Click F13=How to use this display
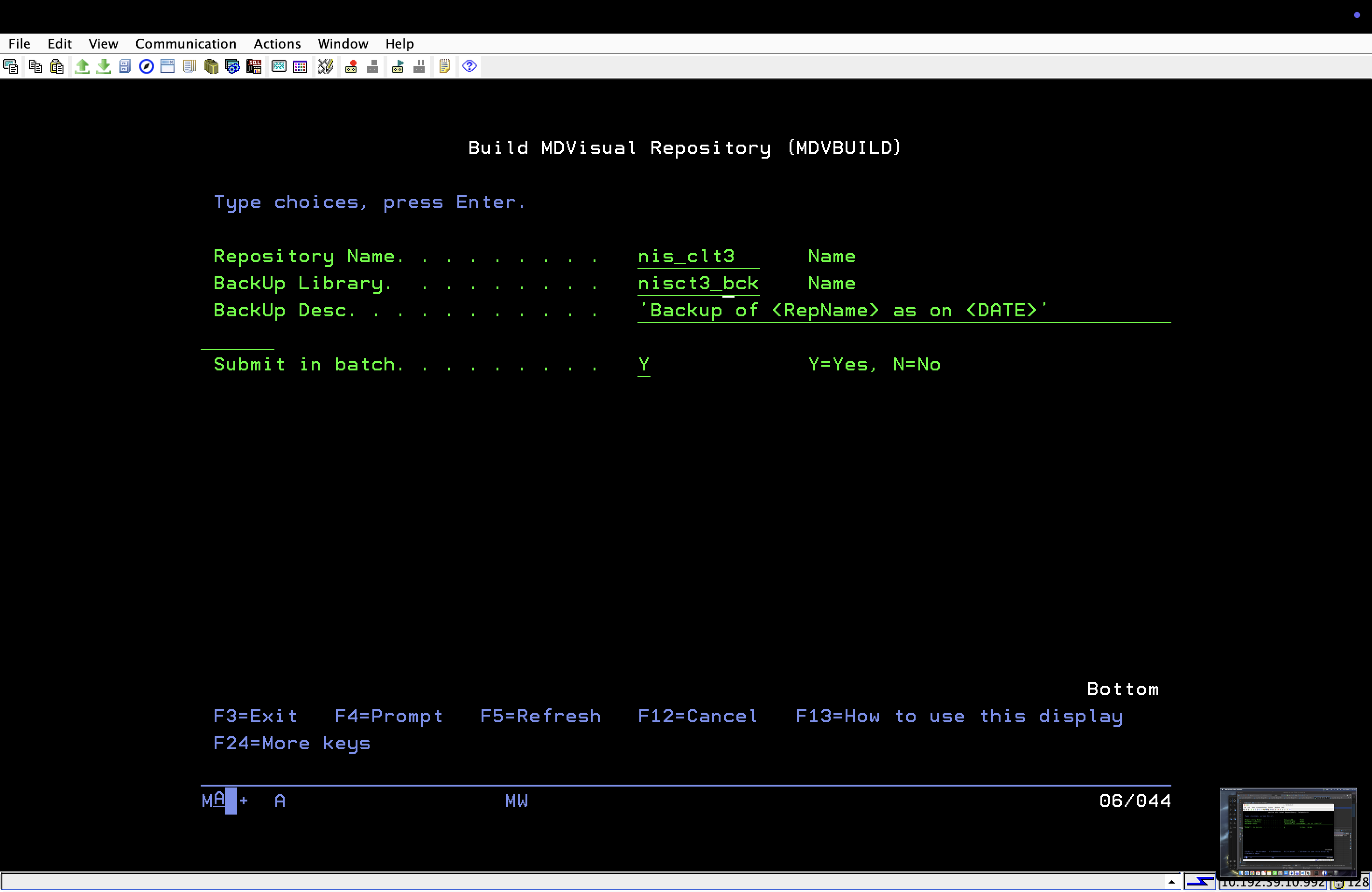1372x892 pixels. (959, 717)
